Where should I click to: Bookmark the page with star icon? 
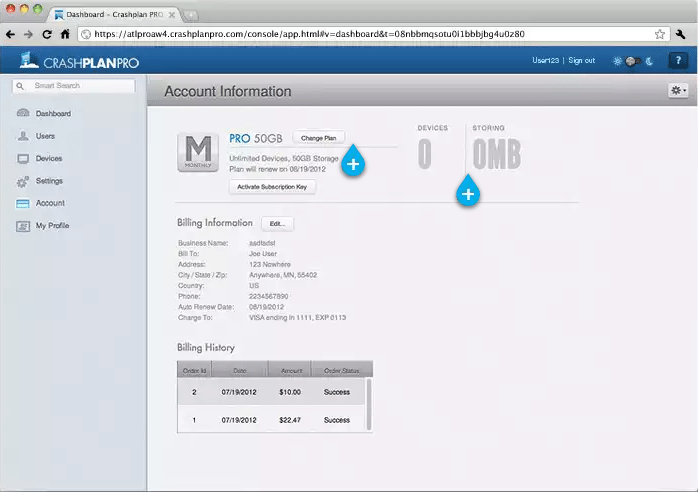660,34
